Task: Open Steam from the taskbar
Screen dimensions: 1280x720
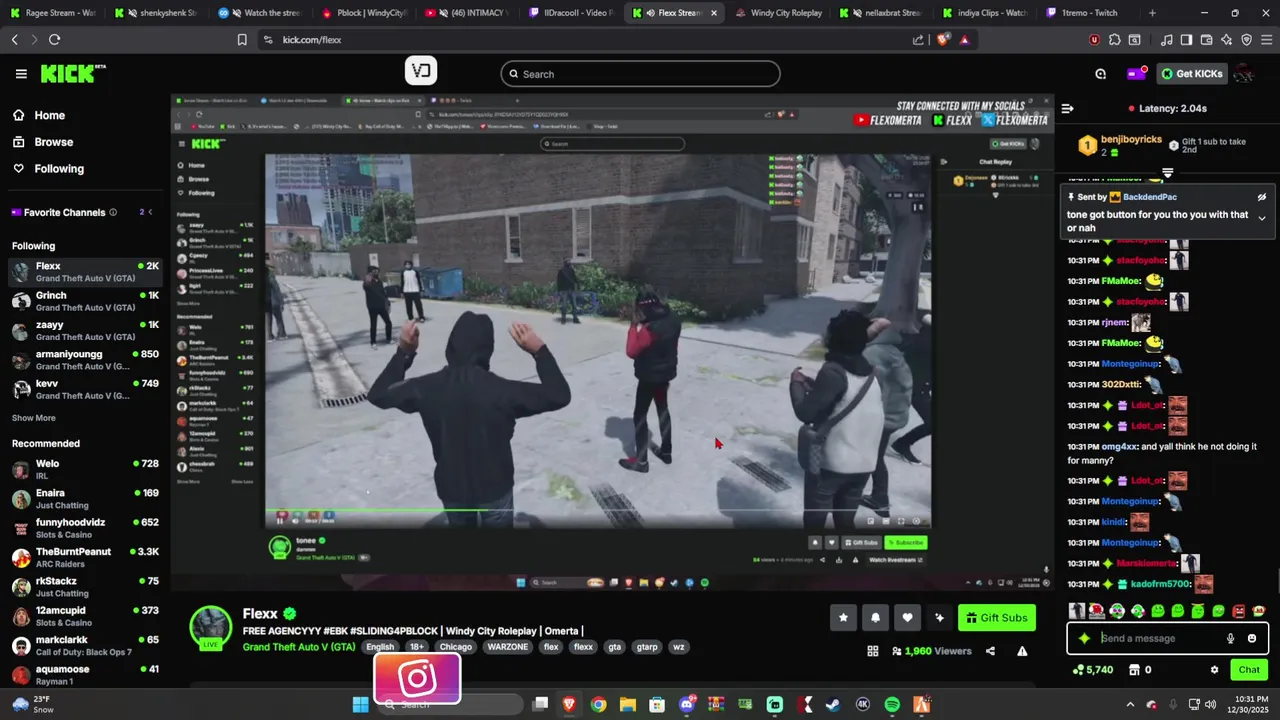Action: click(833, 704)
